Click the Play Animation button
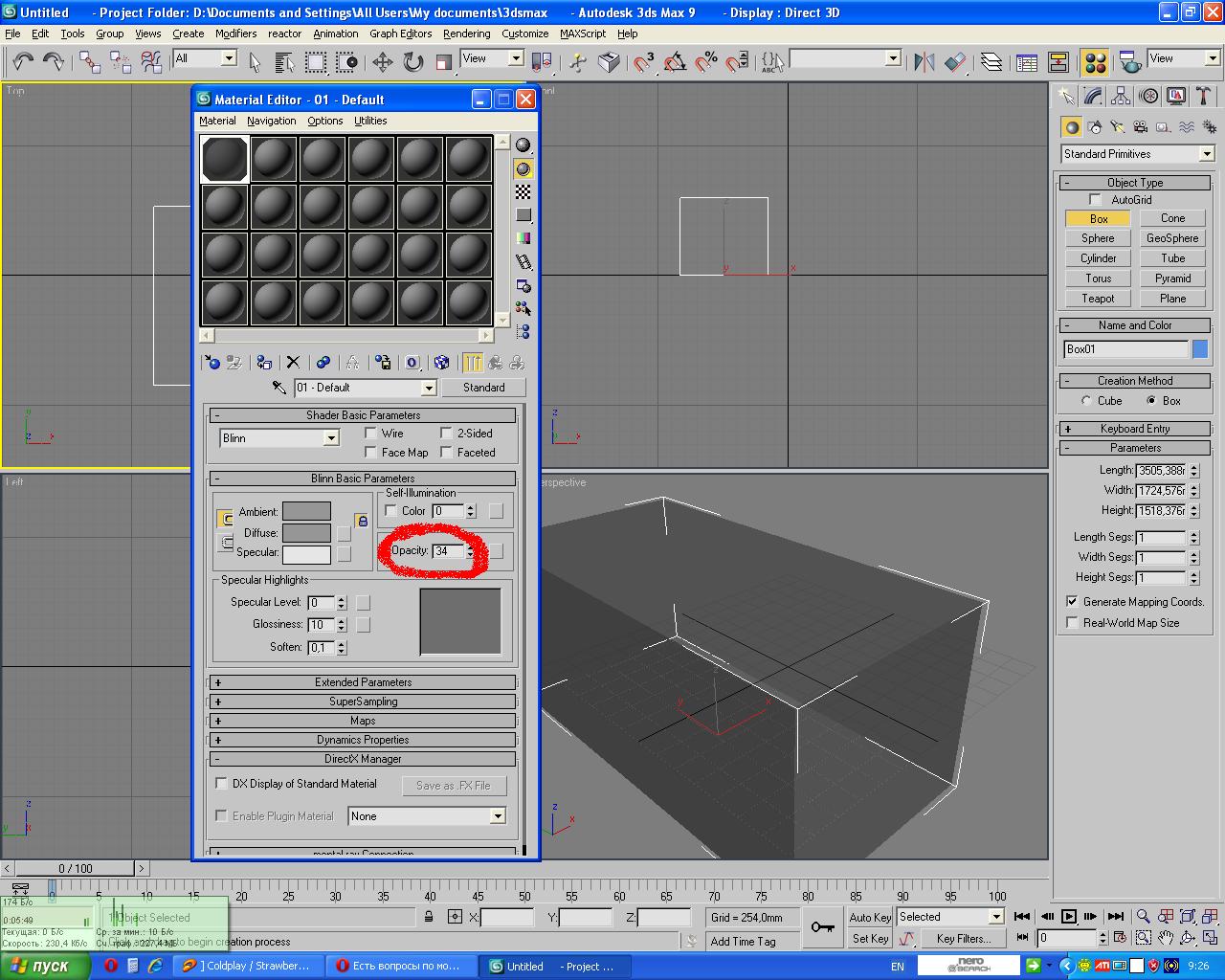The image size is (1225, 980). click(1069, 917)
